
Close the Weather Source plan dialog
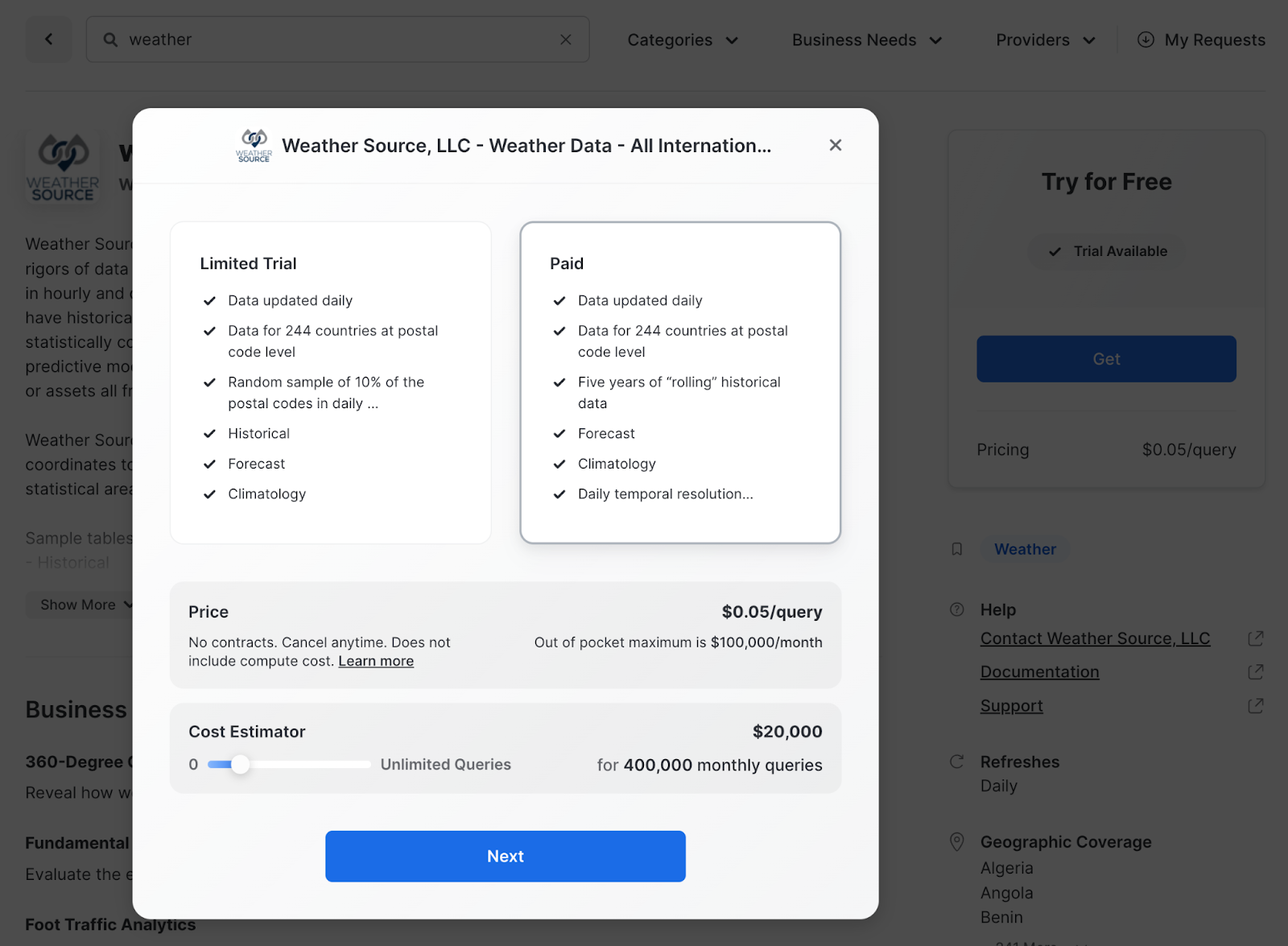pos(836,145)
